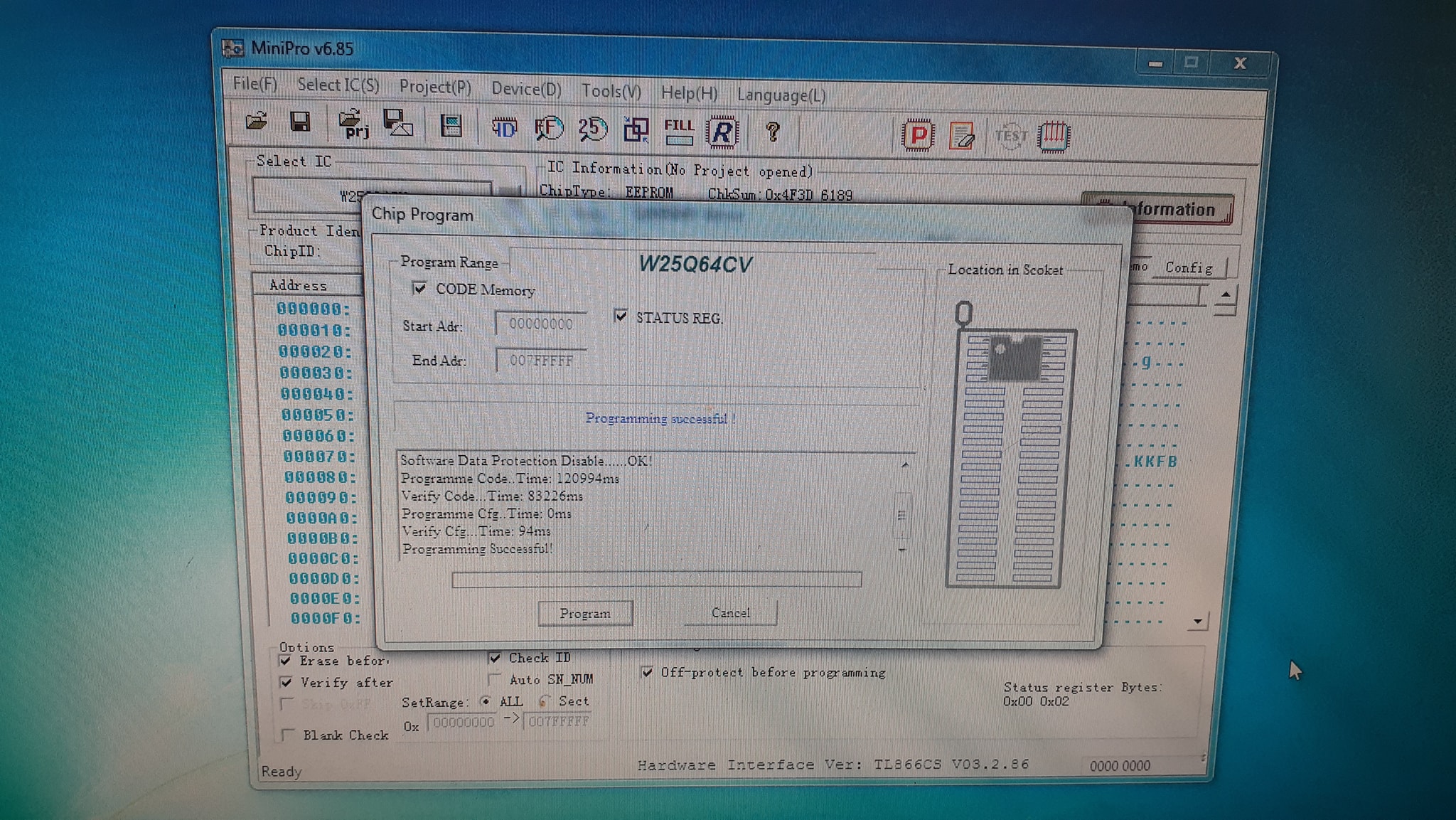Toggle the Erase before checkbox

point(285,661)
